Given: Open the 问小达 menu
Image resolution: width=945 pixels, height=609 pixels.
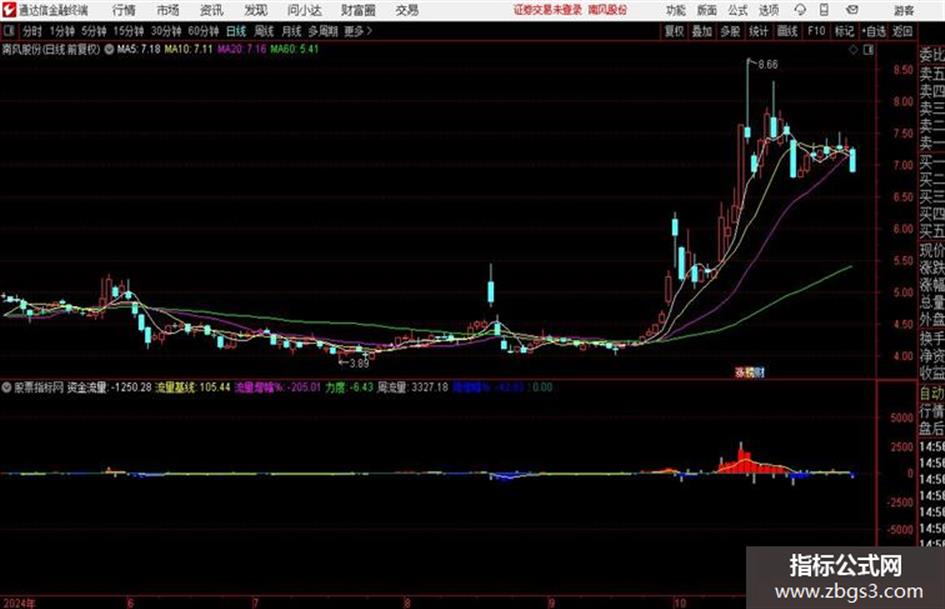Looking at the screenshot, I should coord(304,10).
